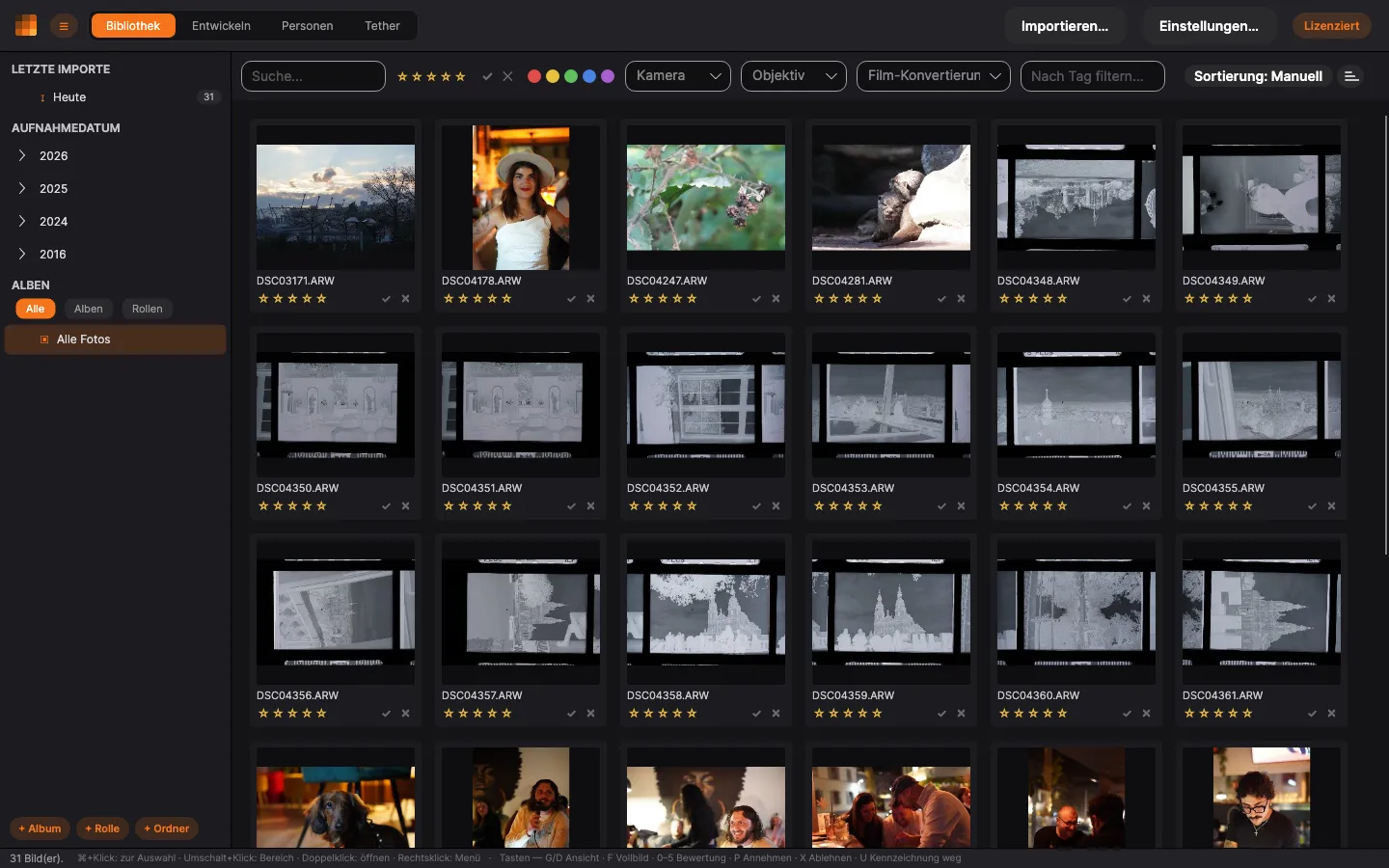Filter by accepted checkmark in toolbar
Screen dimensions: 1389x868
pos(487,76)
